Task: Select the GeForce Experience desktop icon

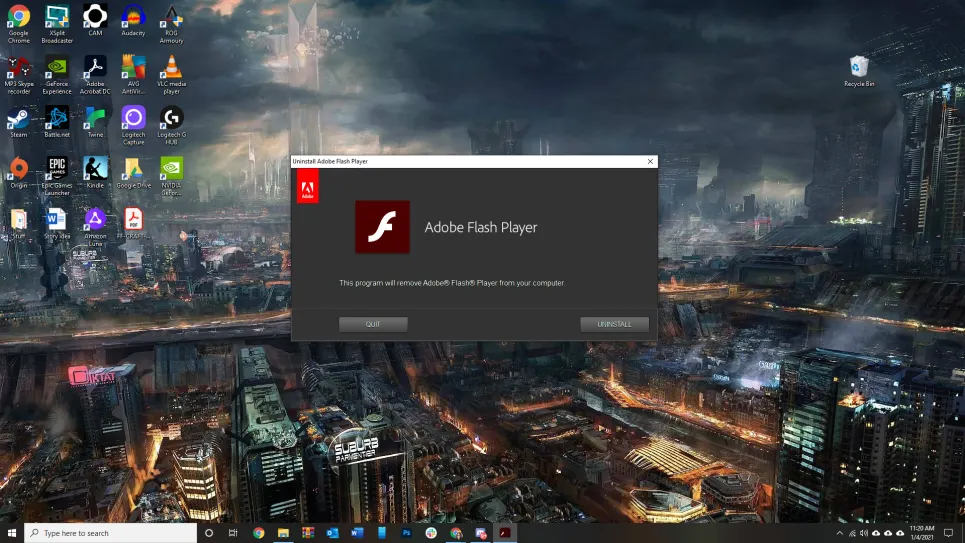Action: coord(57,74)
